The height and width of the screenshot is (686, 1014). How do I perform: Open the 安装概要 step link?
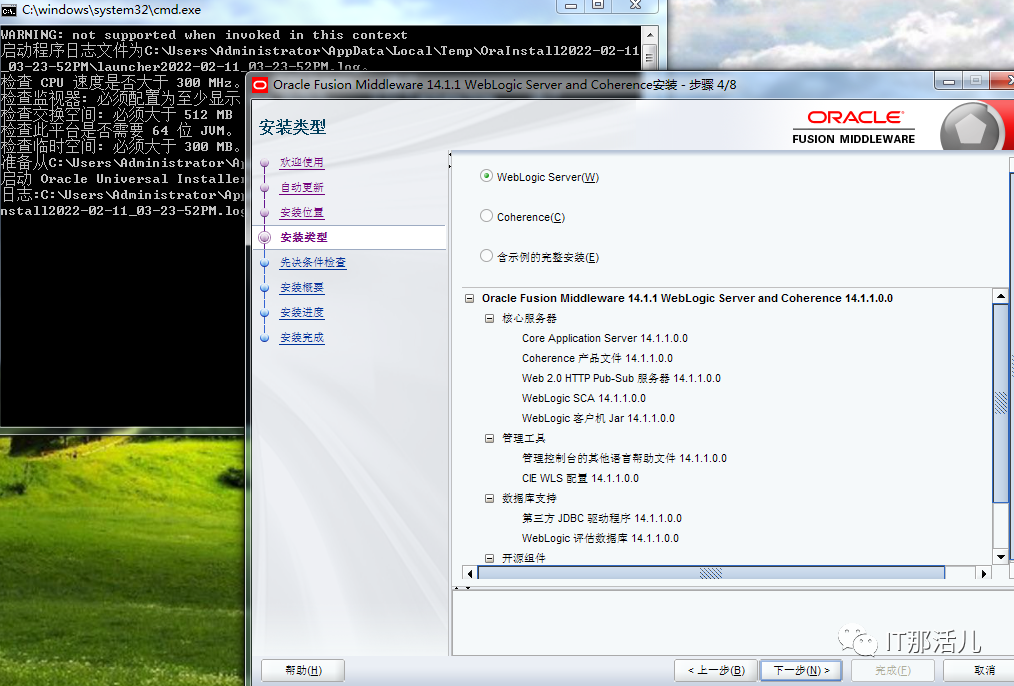[x=301, y=288]
